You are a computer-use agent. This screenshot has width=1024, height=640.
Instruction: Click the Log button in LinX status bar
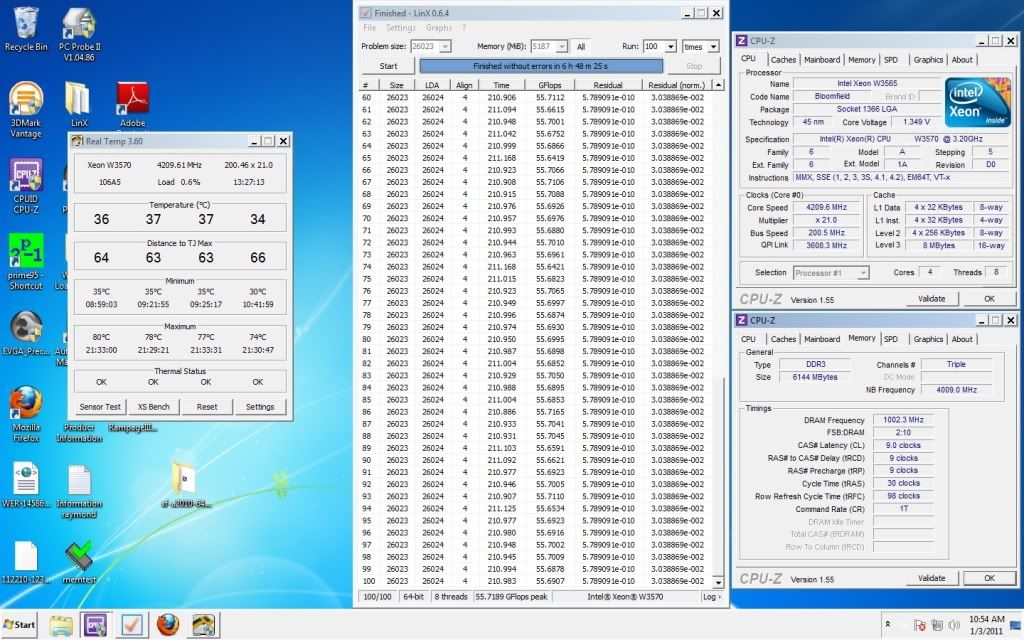pyautogui.click(x=712, y=596)
